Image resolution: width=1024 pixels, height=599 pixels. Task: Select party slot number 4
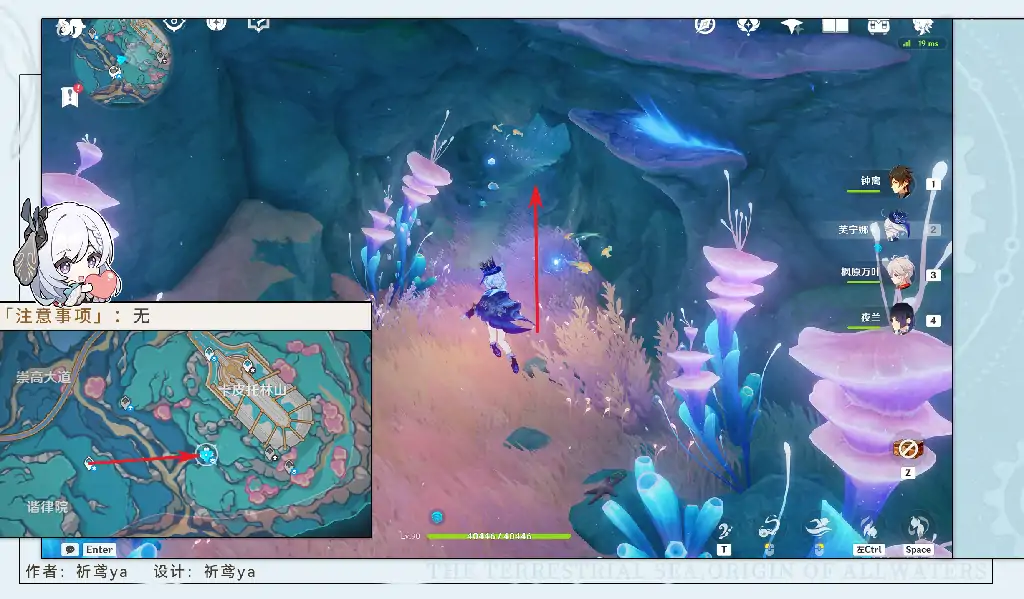[933, 320]
